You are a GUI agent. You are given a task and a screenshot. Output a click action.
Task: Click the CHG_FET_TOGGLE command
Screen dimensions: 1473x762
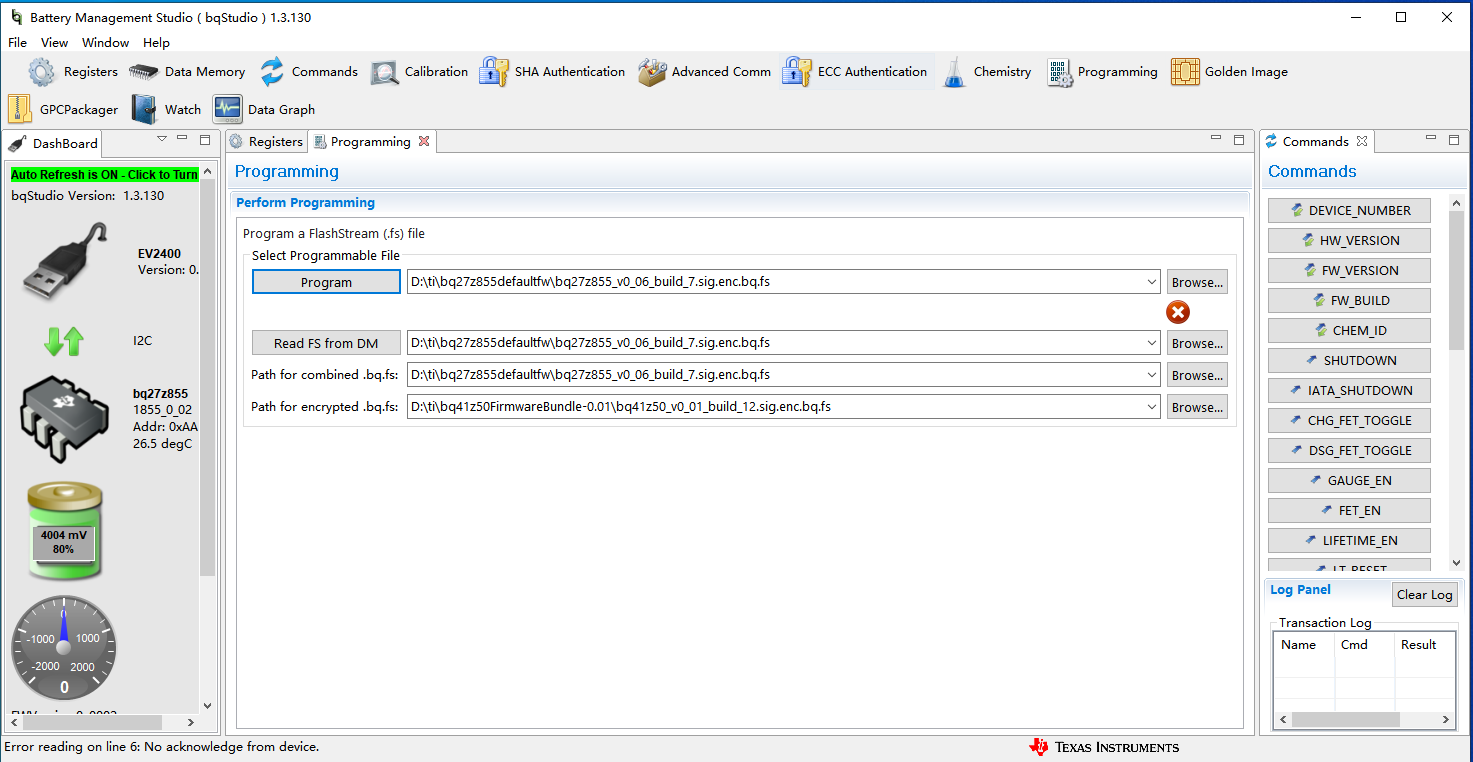(x=1349, y=421)
